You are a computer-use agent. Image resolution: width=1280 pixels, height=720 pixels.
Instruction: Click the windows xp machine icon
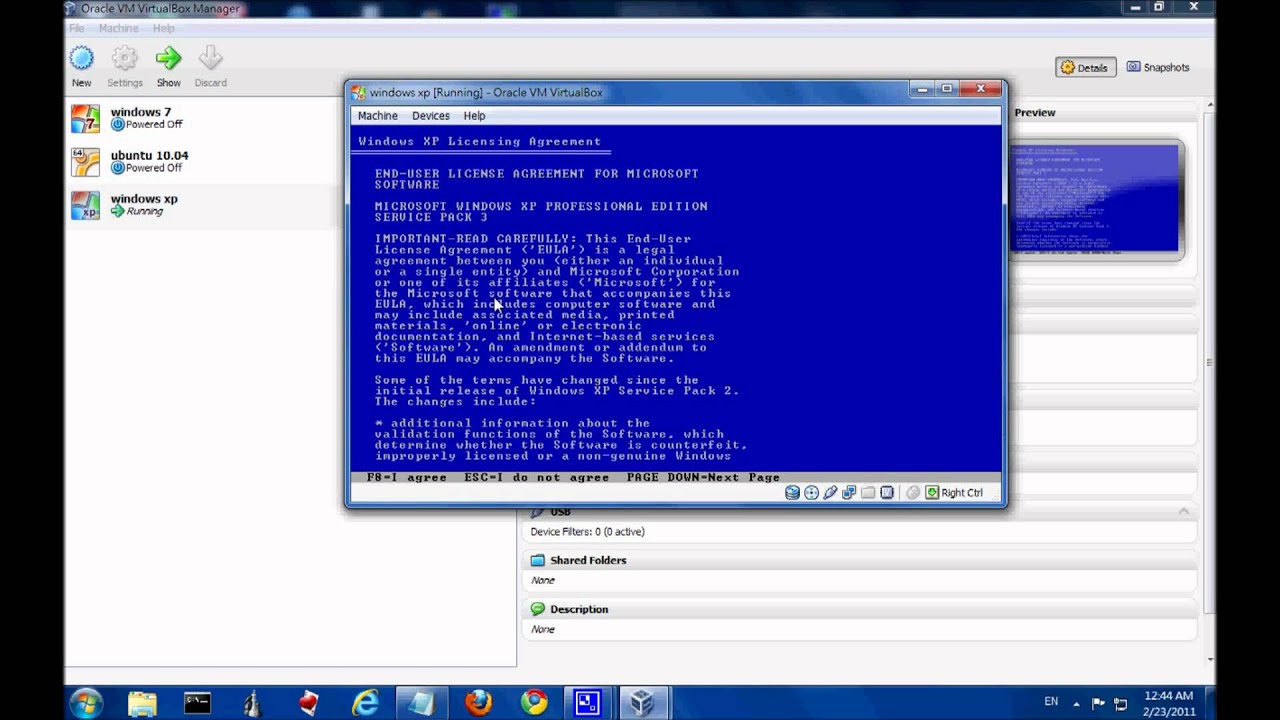point(85,205)
